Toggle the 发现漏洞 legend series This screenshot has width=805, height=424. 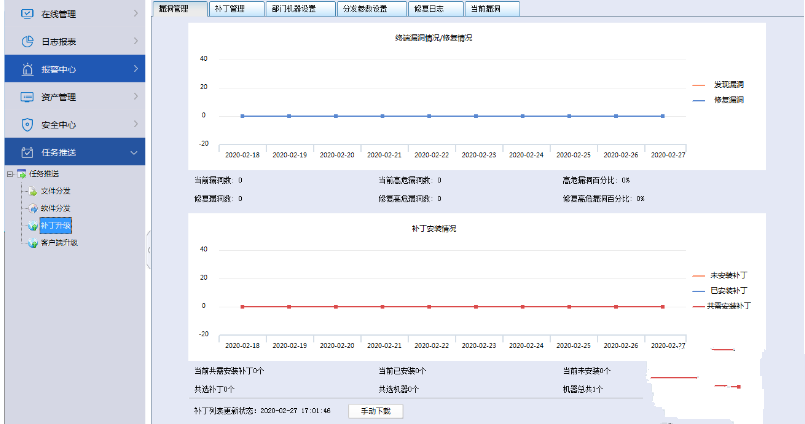click(718, 85)
